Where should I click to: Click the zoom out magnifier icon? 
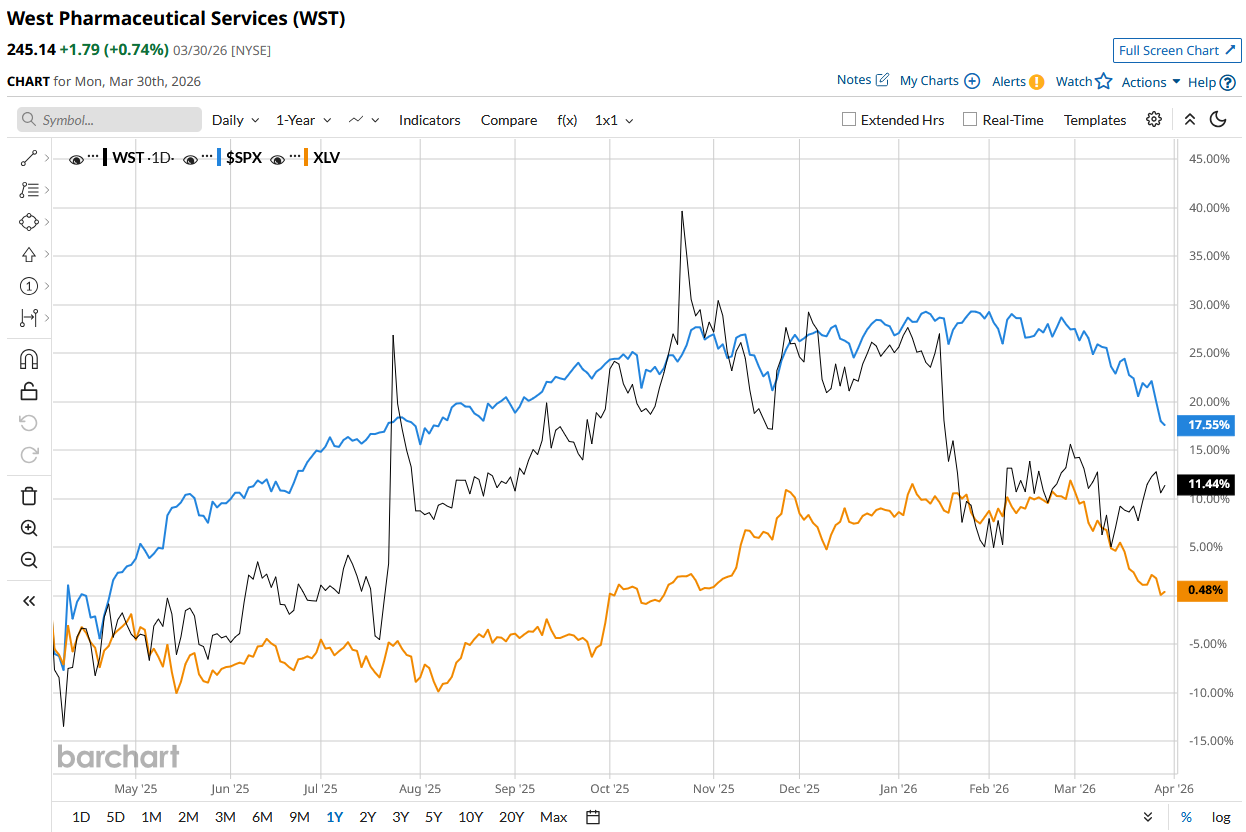click(29, 560)
